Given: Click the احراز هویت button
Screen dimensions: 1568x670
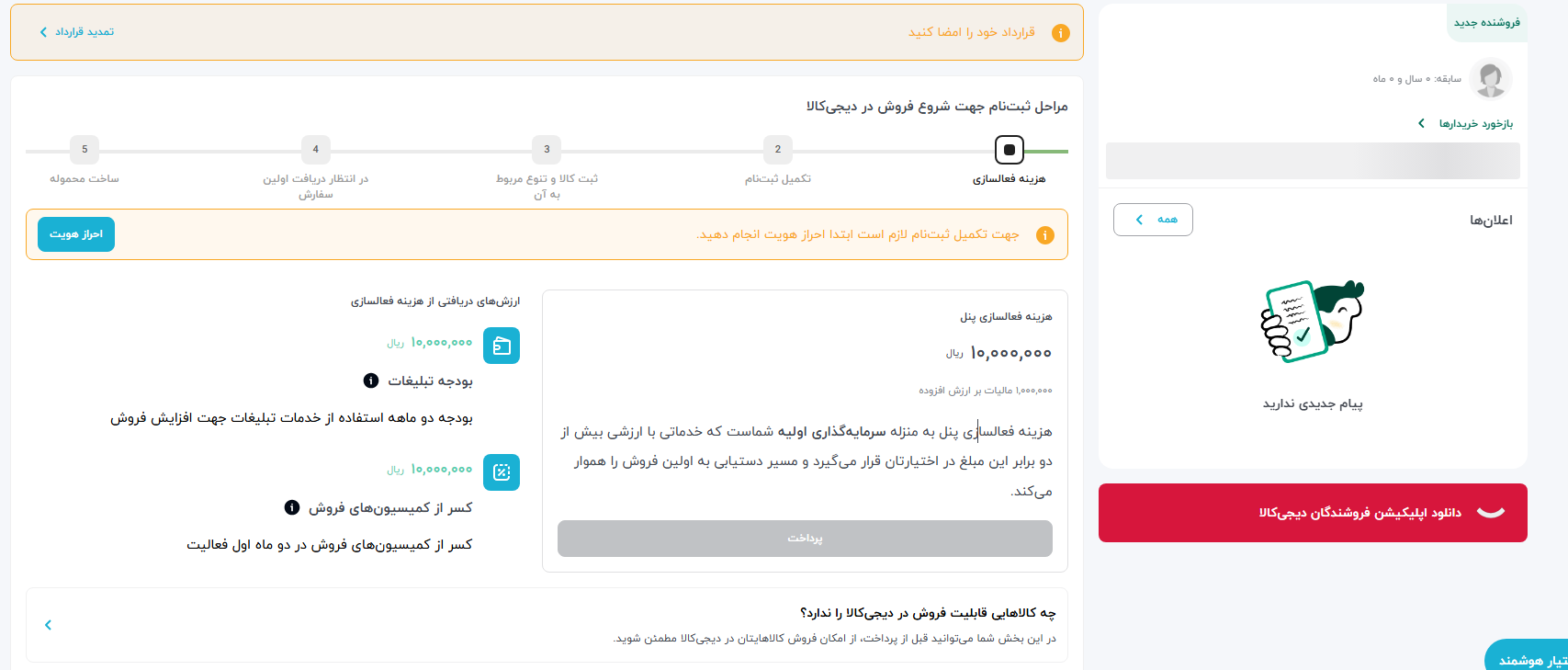Looking at the screenshot, I should pos(76,234).
